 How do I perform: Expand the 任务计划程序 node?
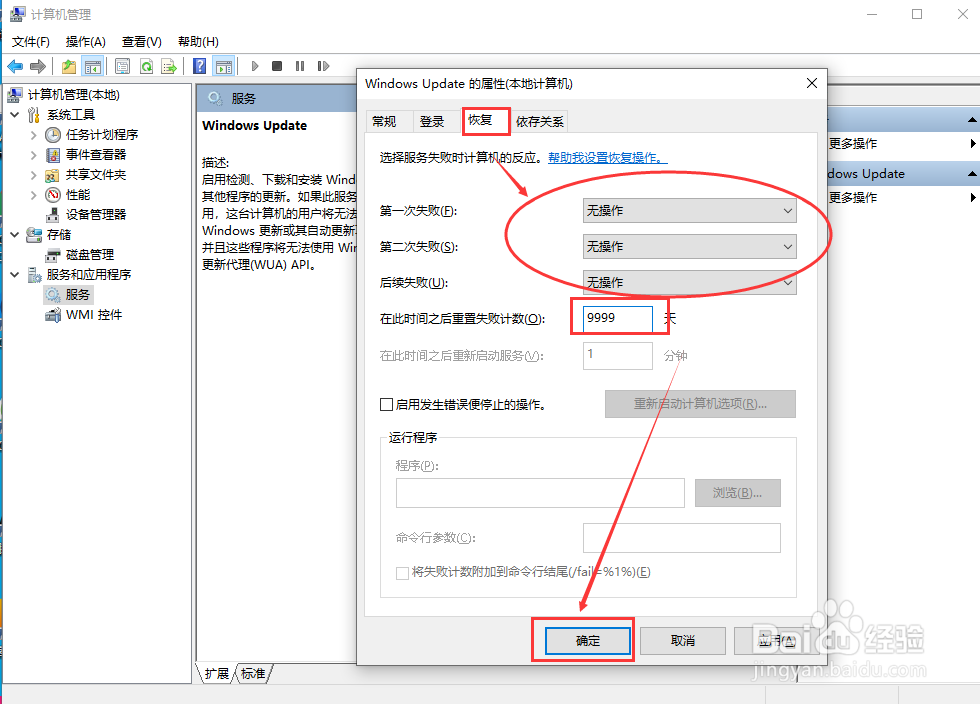pyautogui.click(x=34, y=134)
